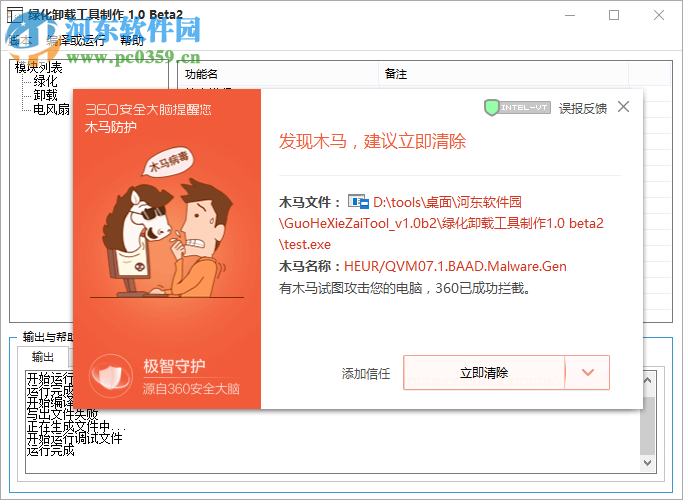Close the 绿化卸载工具制作 main window
This screenshot has width=683, height=500.
pyautogui.click(x=659, y=15)
